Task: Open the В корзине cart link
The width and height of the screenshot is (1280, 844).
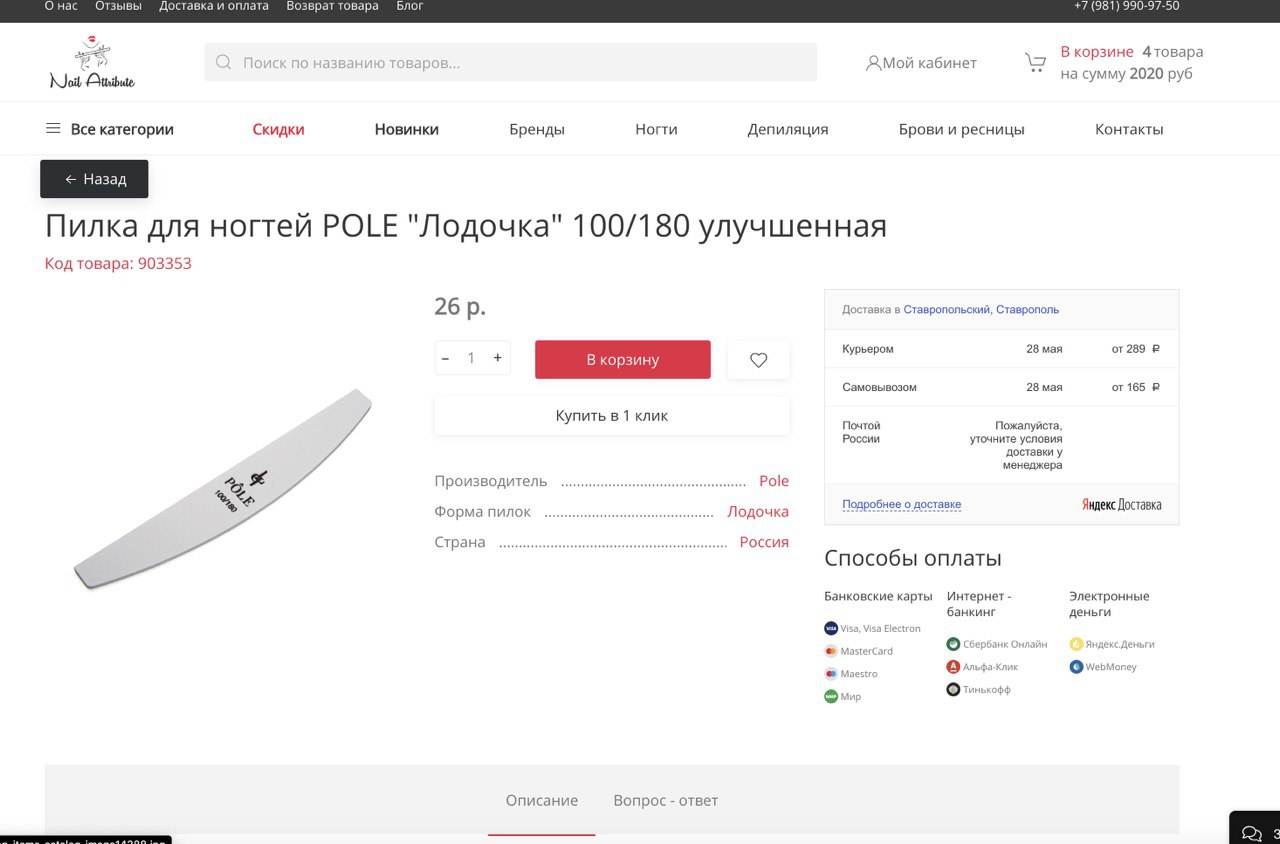Action: (x=1097, y=52)
